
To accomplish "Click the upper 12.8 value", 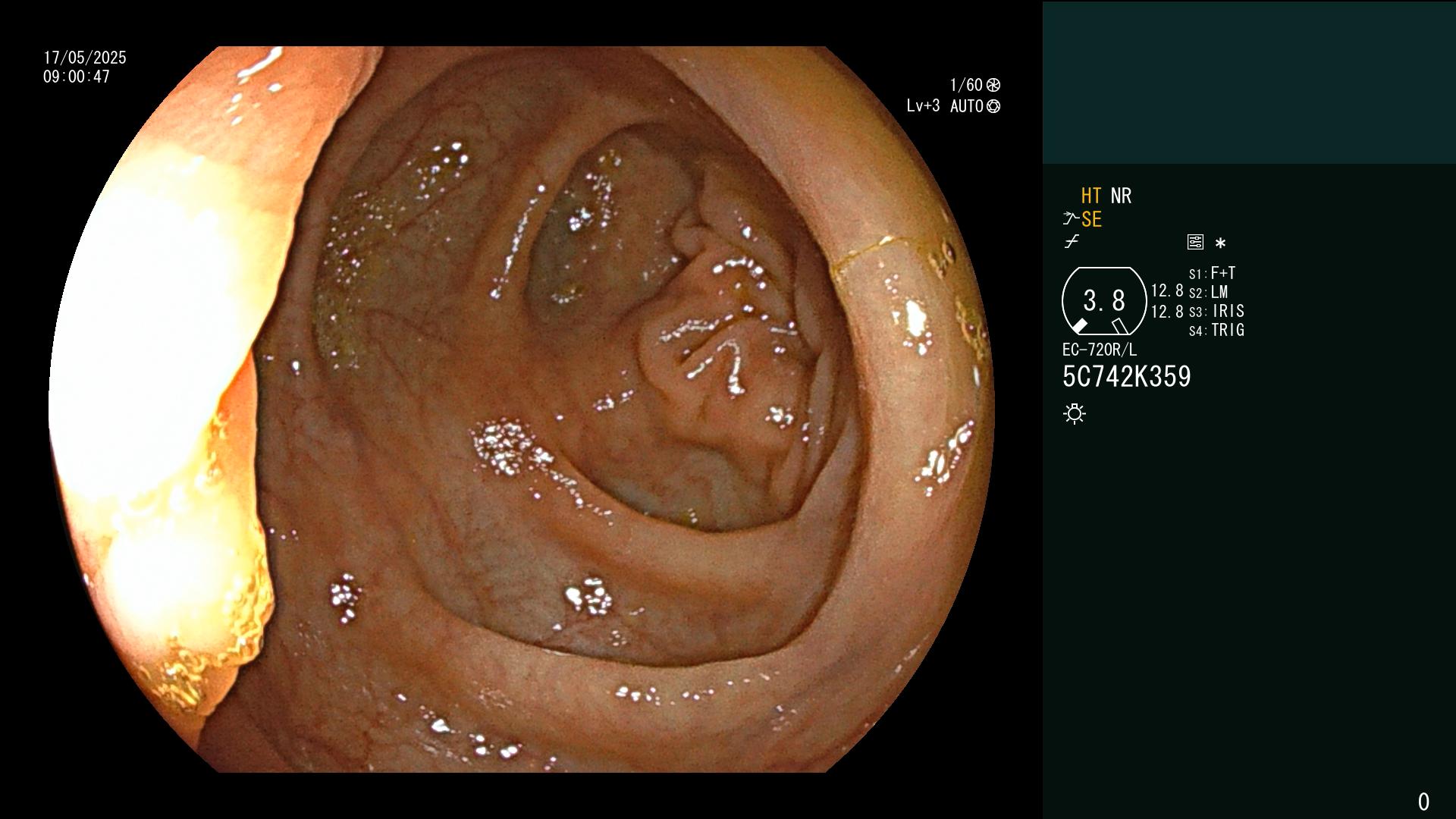I will (x=1167, y=290).
